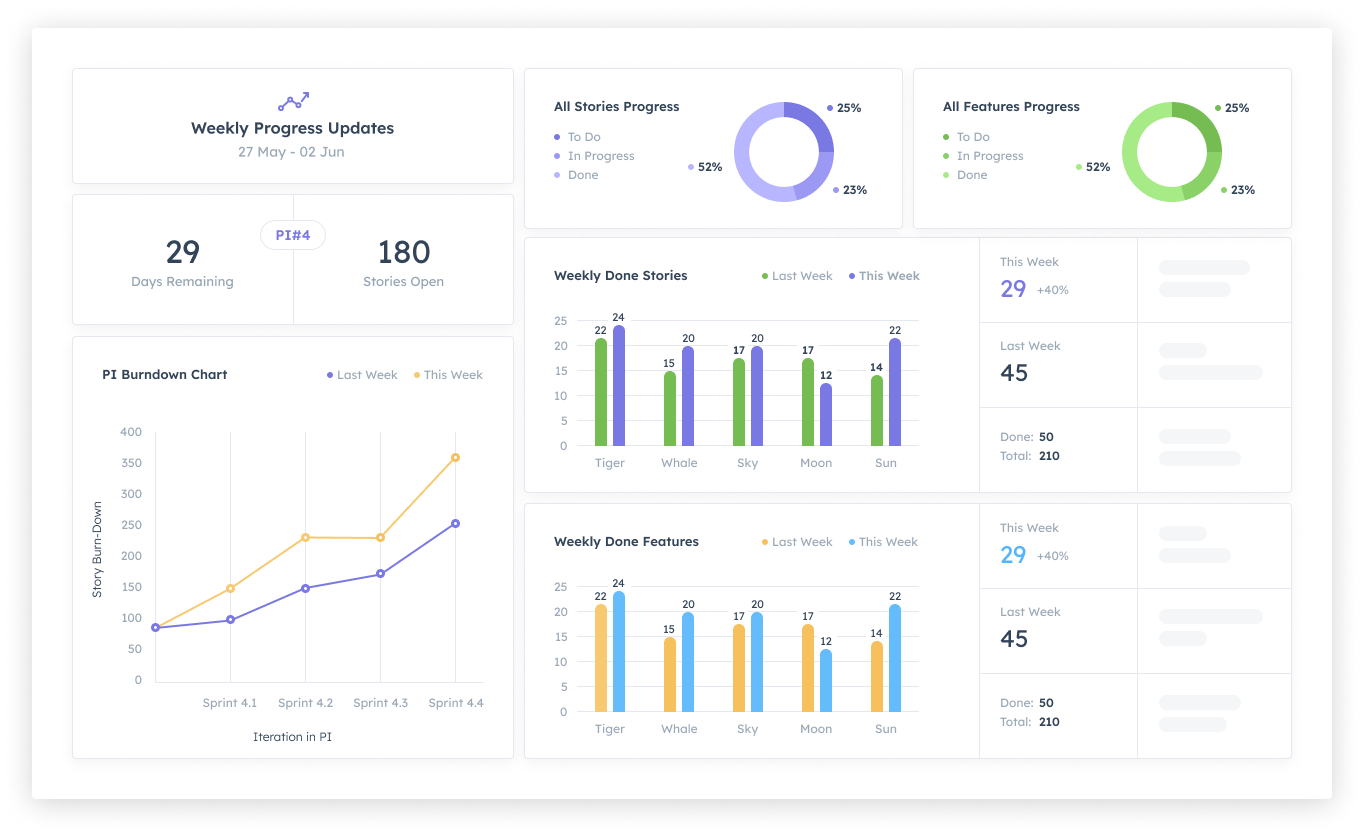Click +40% beside stories This Week value
1364x835 pixels.
[x=1053, y=290]
